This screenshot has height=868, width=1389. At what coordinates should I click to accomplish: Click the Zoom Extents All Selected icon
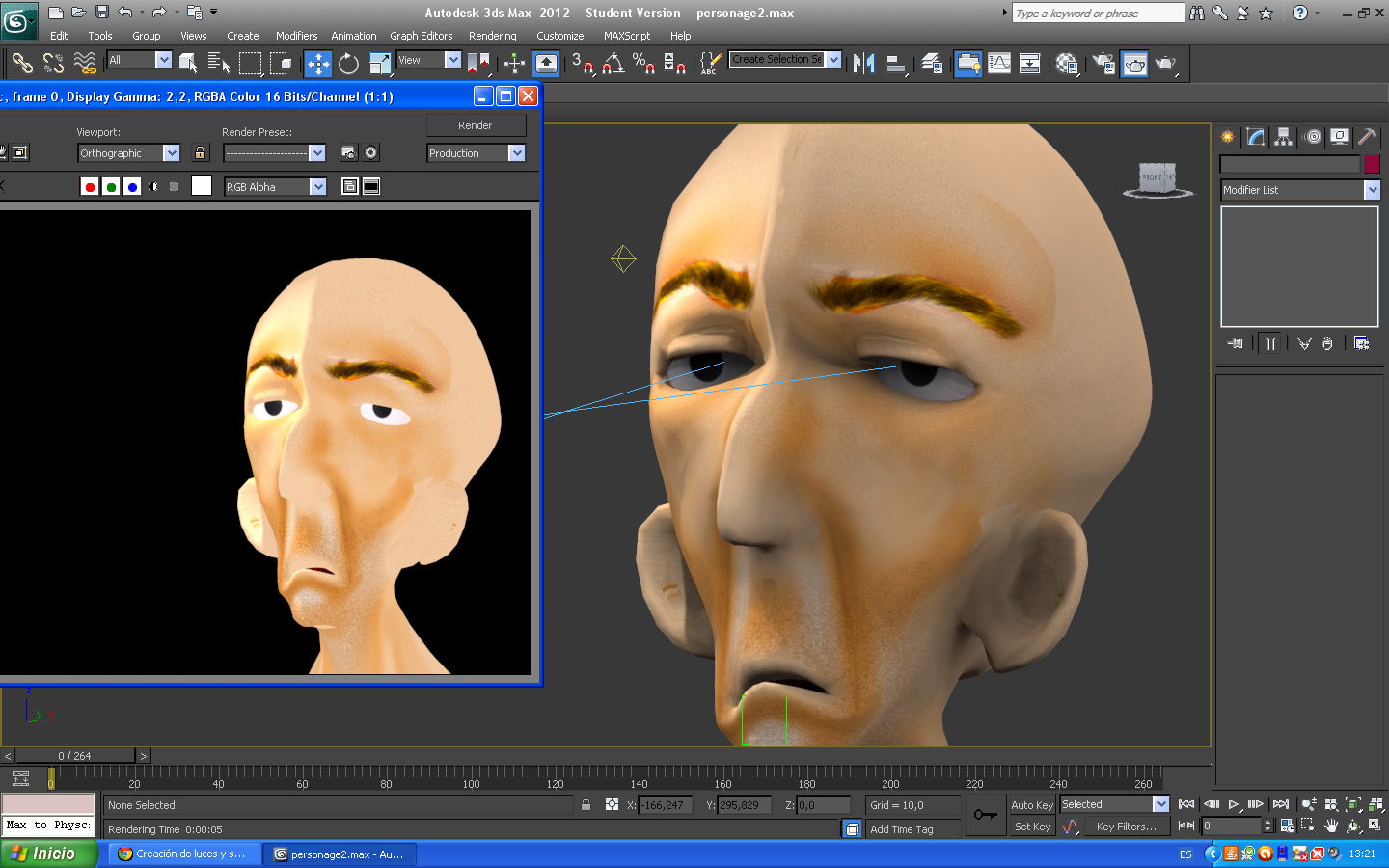click(x=1375, y=804)
